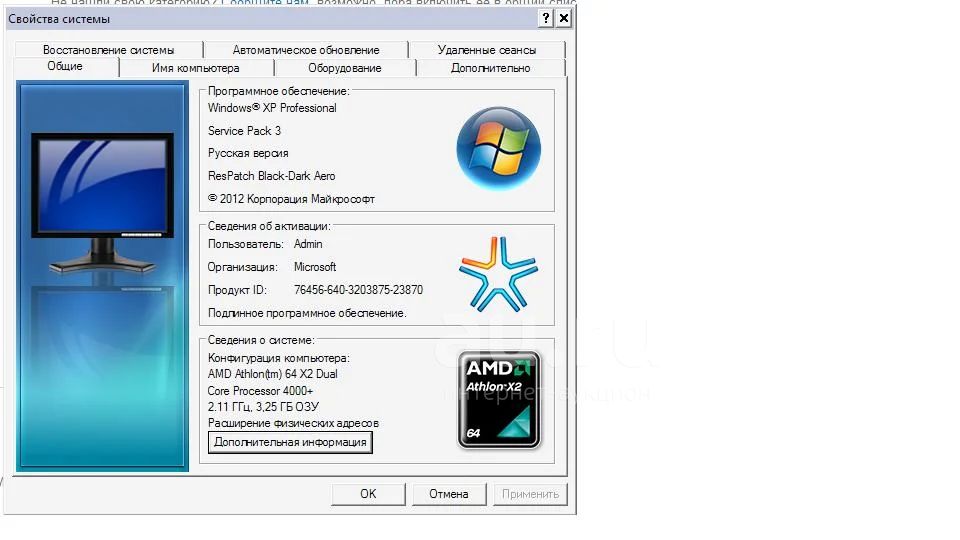Open the Оборудование tab
The height and width of the screenshot is (540, 960).
[x=345, y=68]
